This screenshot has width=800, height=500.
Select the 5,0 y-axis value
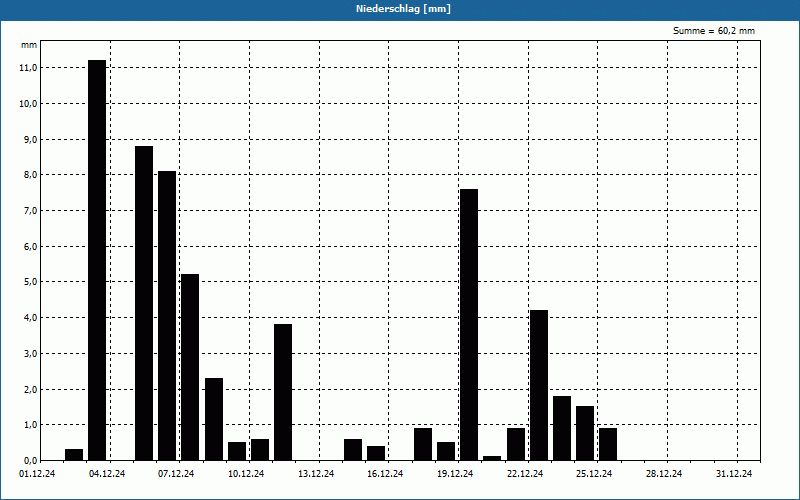coord(30,282)
